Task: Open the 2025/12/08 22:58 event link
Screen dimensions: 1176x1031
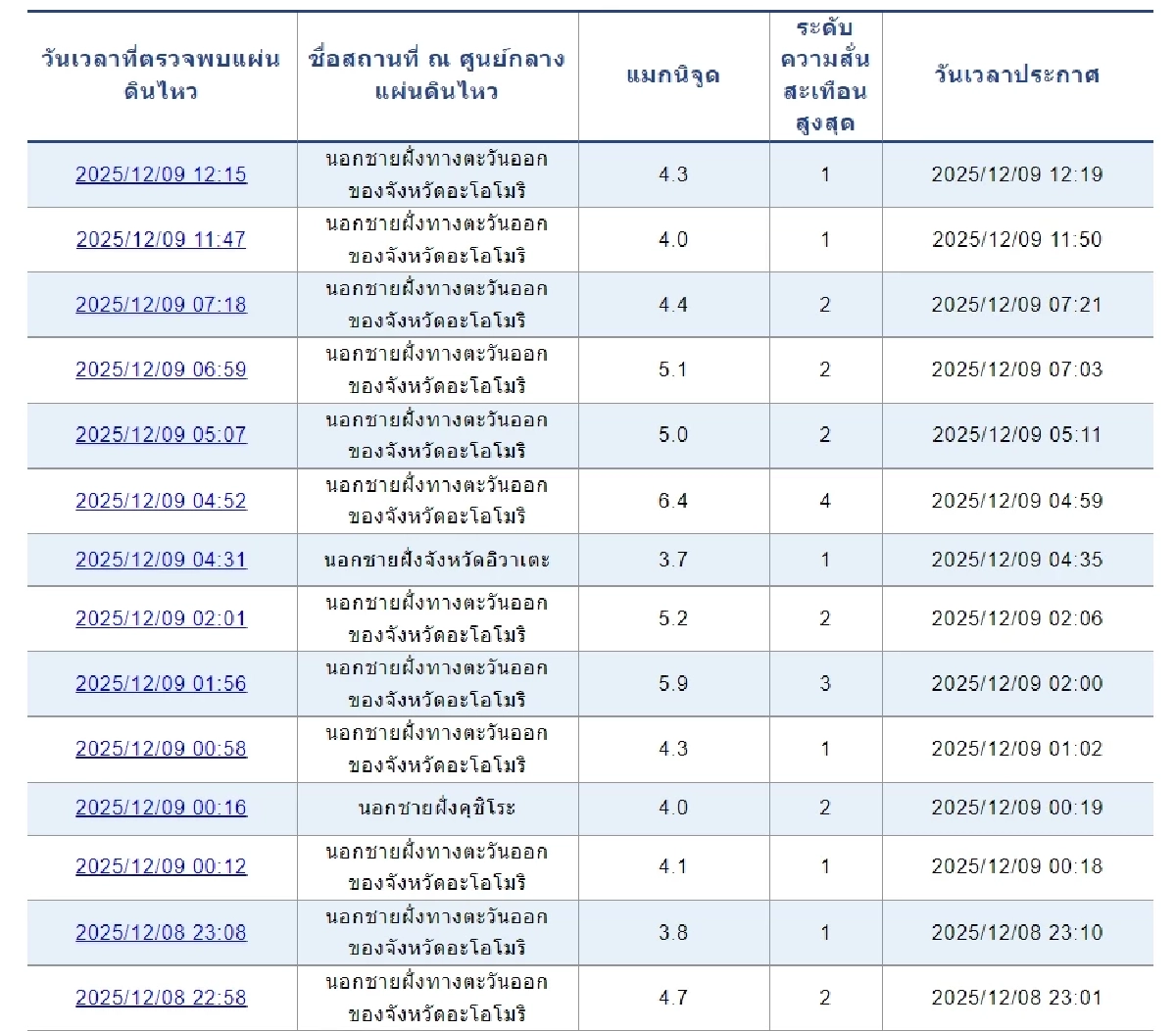Action: 160,998
